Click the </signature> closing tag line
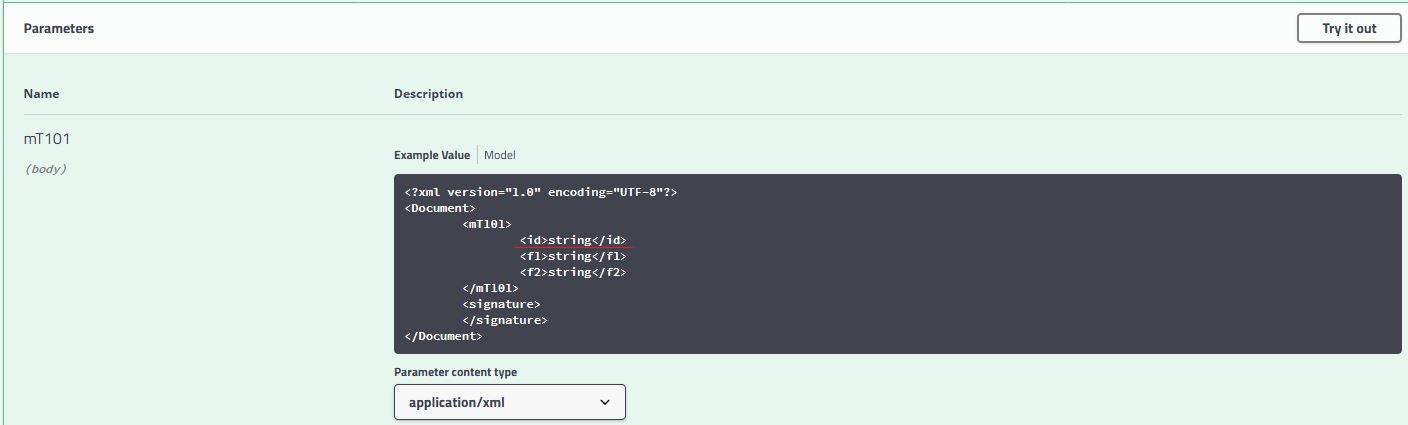This screenshot has width=1408, height=425. [x=505, y=320]
